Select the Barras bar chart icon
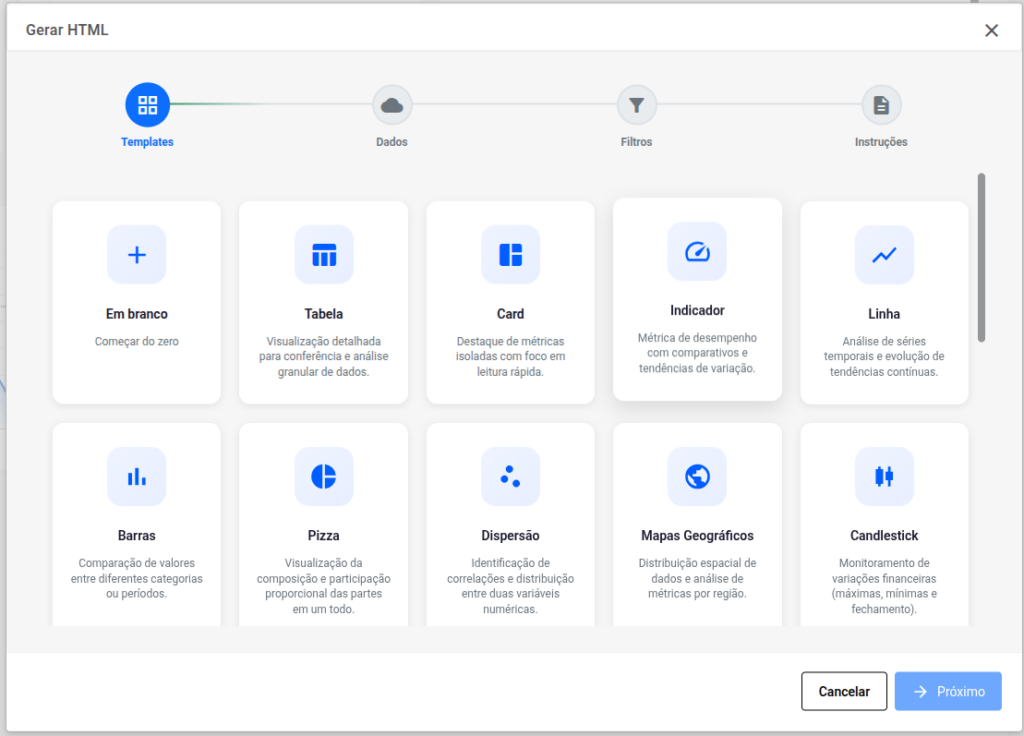Viewport: 1024px width, 736px height. [137, 476]
